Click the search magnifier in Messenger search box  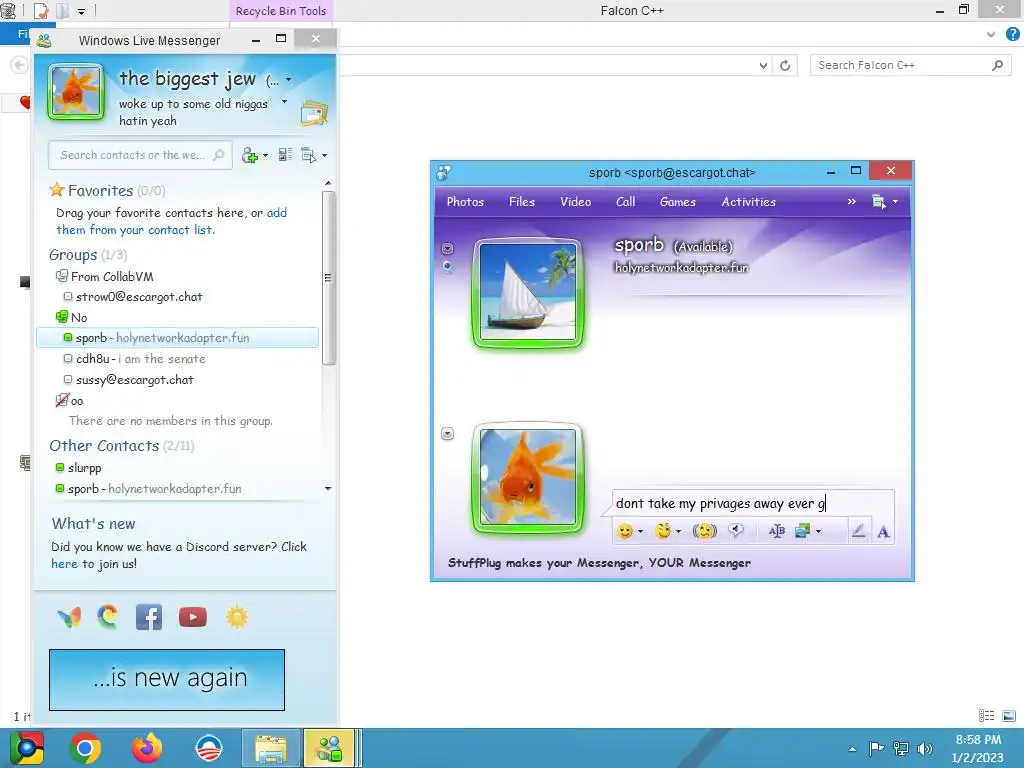[x=219, y=155]
